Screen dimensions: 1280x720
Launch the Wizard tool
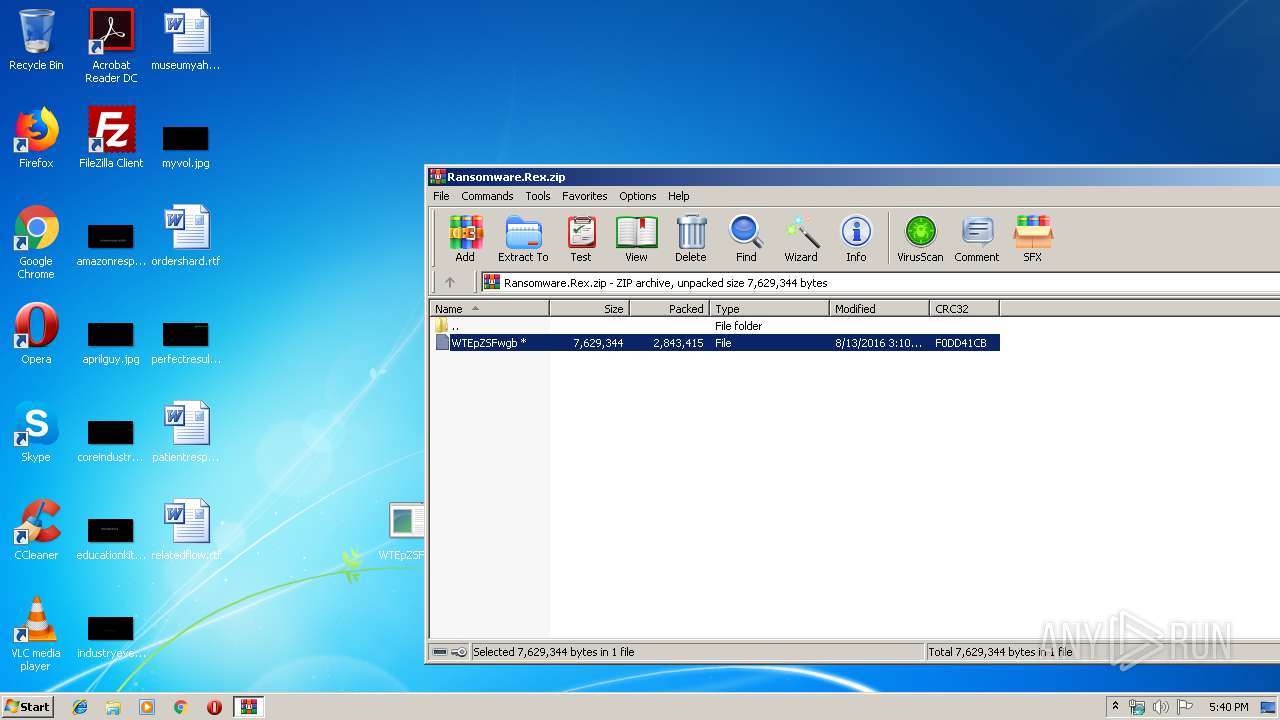pos(801,239)
